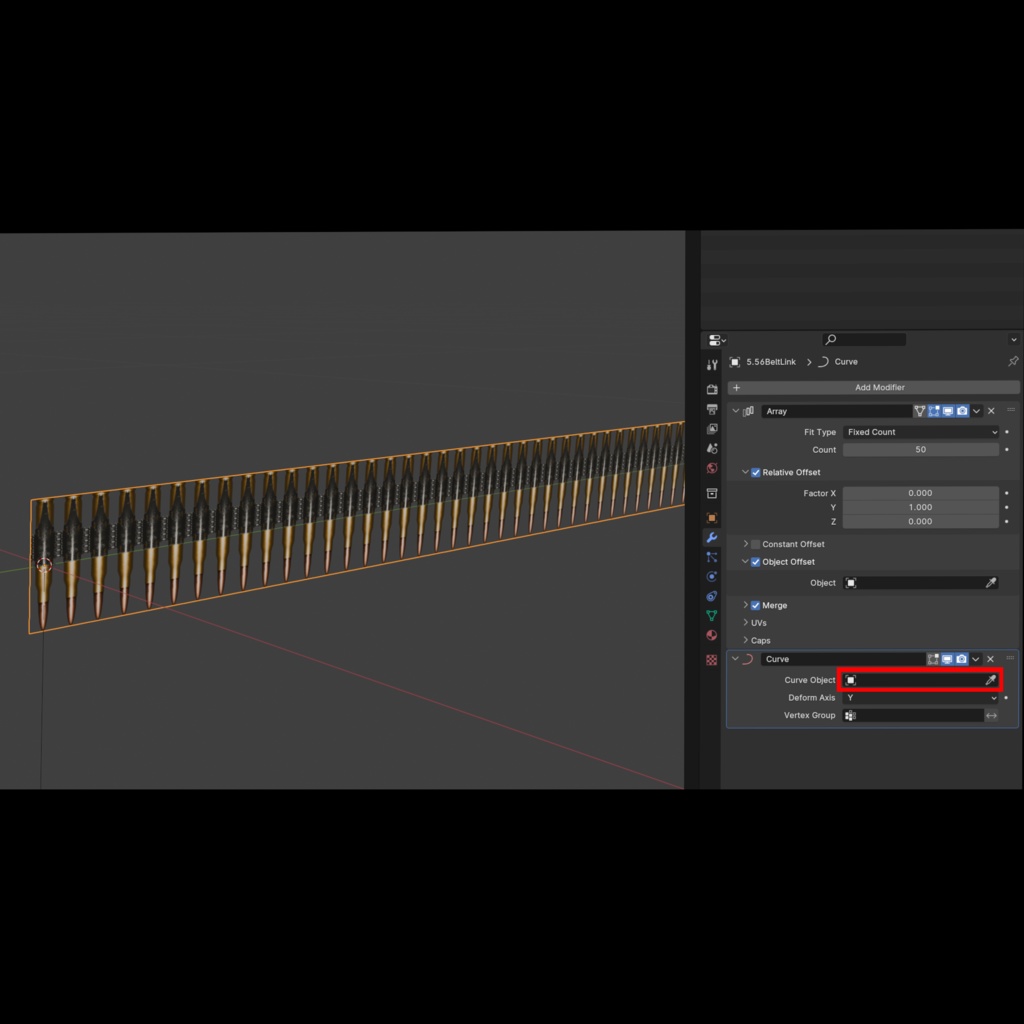This screenshot has height=1024, width=1024.
Task: Open the Collection properties icon
Action: coord(712,493)
